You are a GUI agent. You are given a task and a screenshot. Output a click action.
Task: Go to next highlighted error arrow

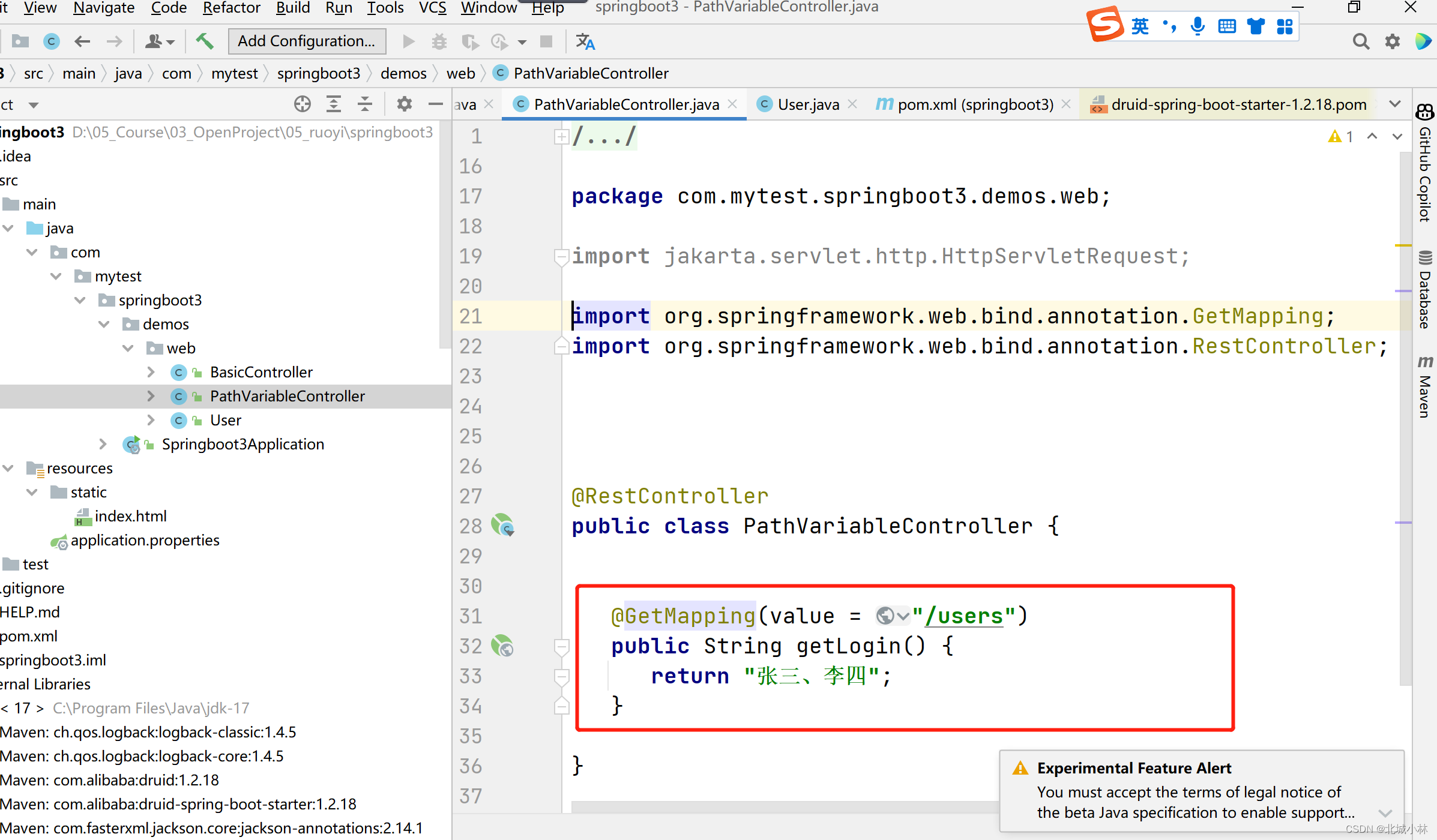pyautogui.click(x=1397, y=137)
